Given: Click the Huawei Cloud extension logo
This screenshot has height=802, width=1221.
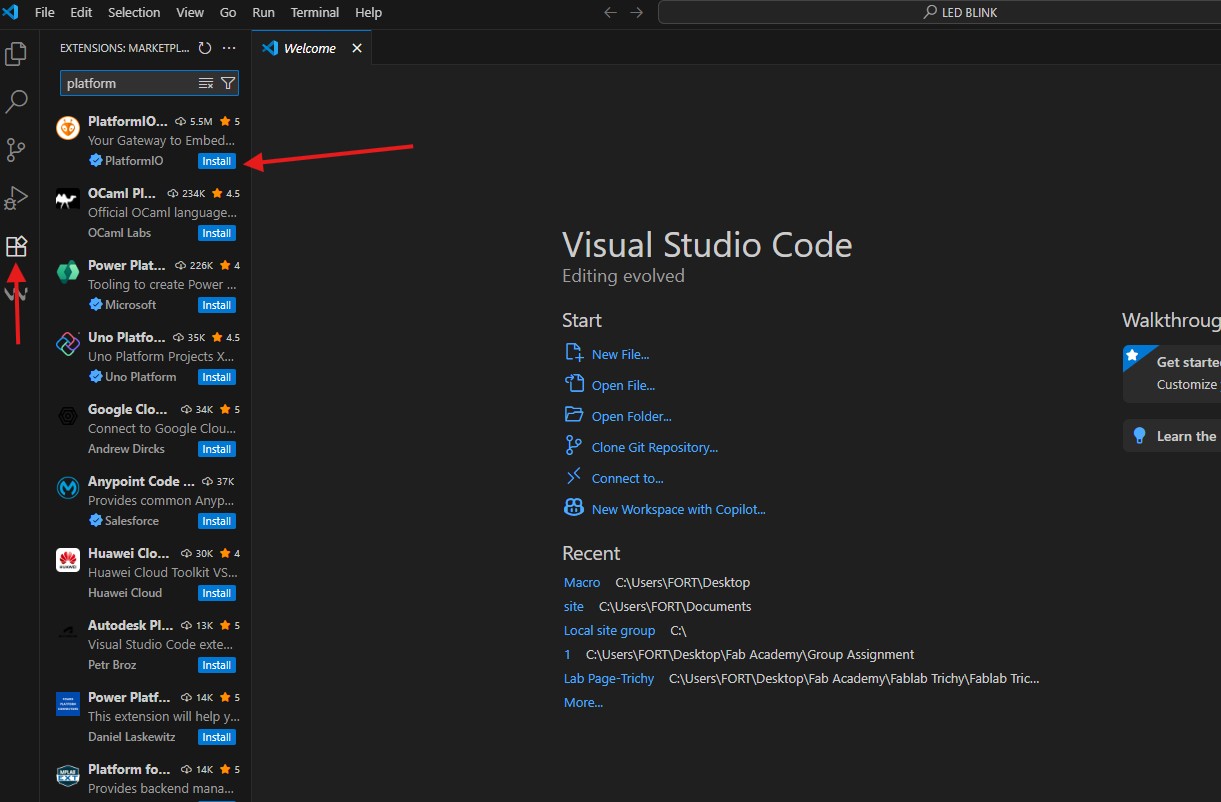Looking at the screenshot, I should pyautogui.click(x=68, y=560).
